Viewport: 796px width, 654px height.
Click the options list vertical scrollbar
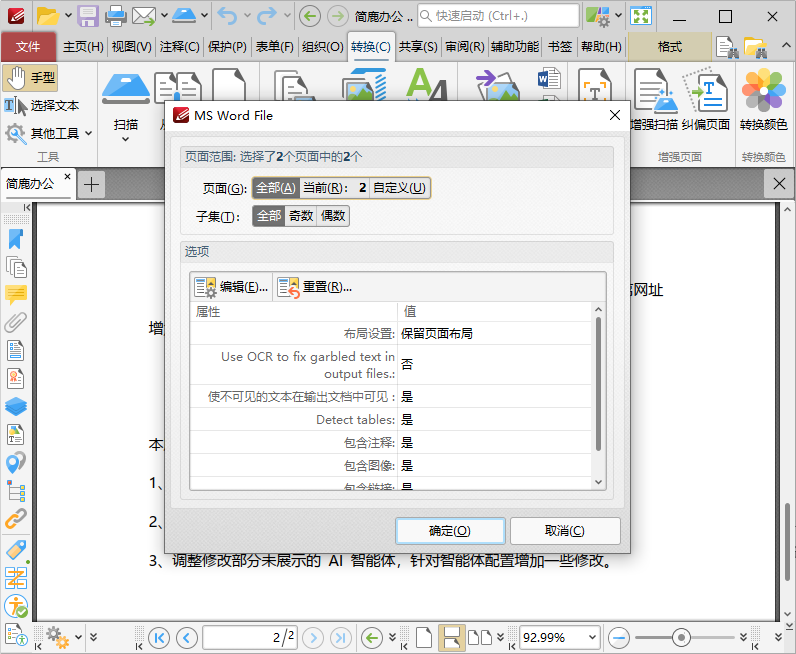coord(598,384)
